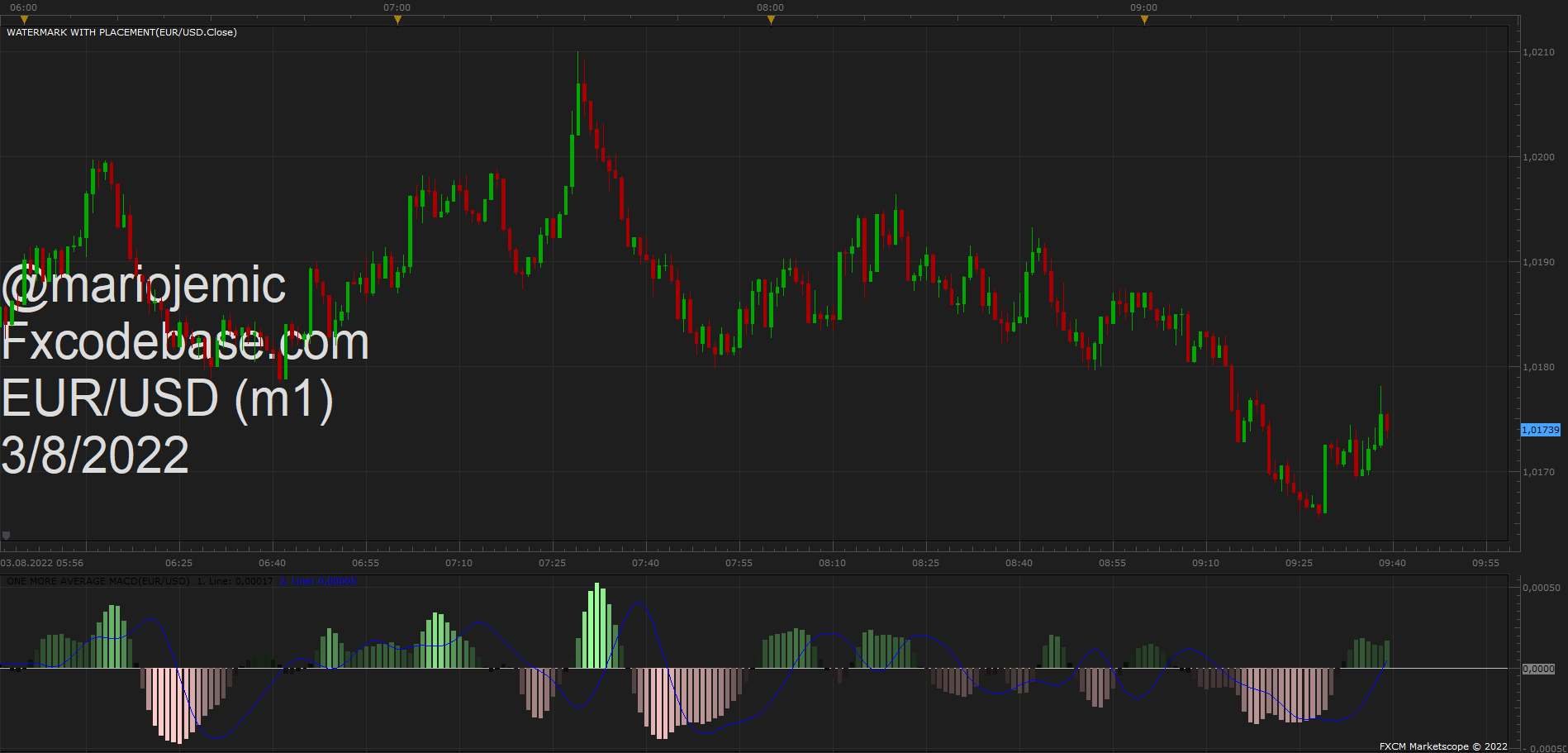Click the 07:55 time axis label
Screen dimensions: 1568x753
pyautogui.click(x=739, y=563)
